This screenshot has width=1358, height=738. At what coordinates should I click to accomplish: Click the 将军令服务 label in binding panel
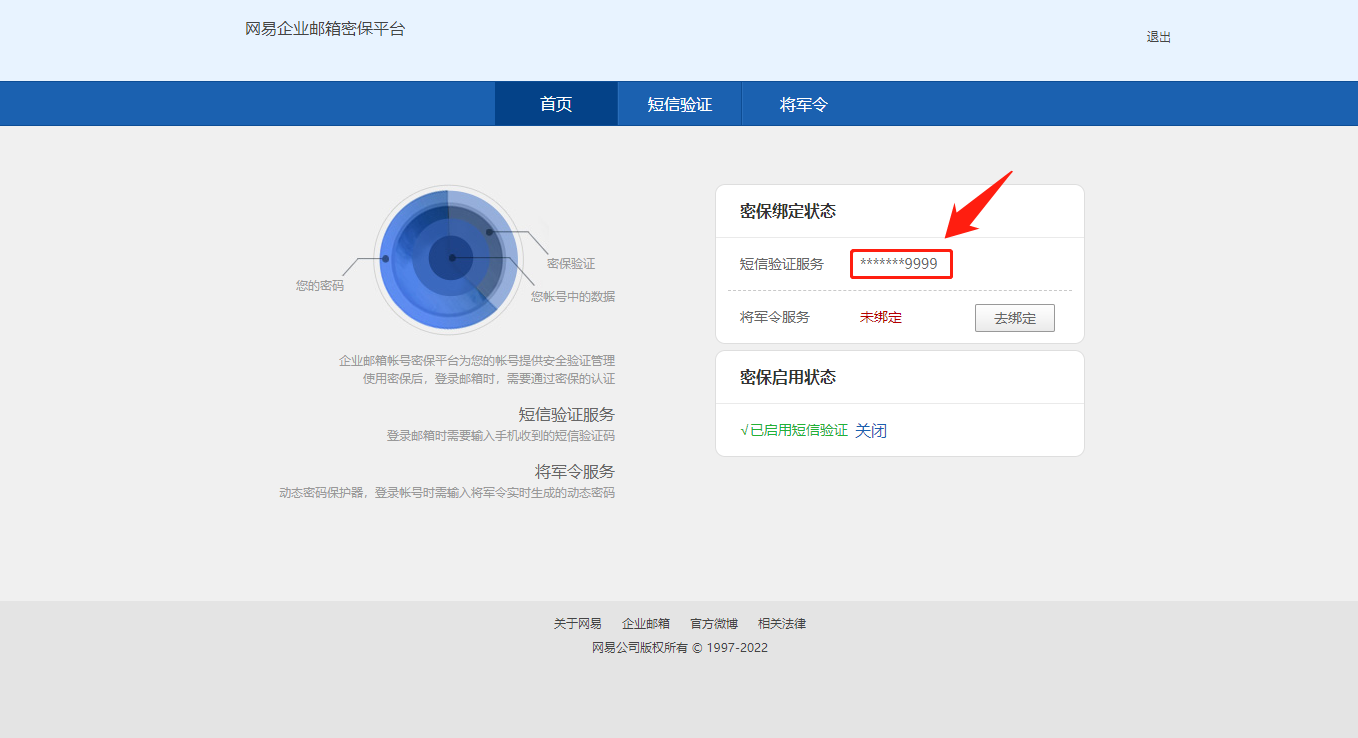point(775,317)
